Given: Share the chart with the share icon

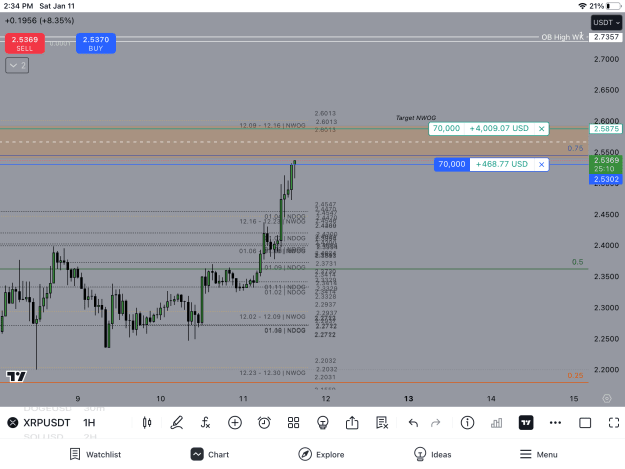Looking at the screenshot, I should [x=352, y=422].
